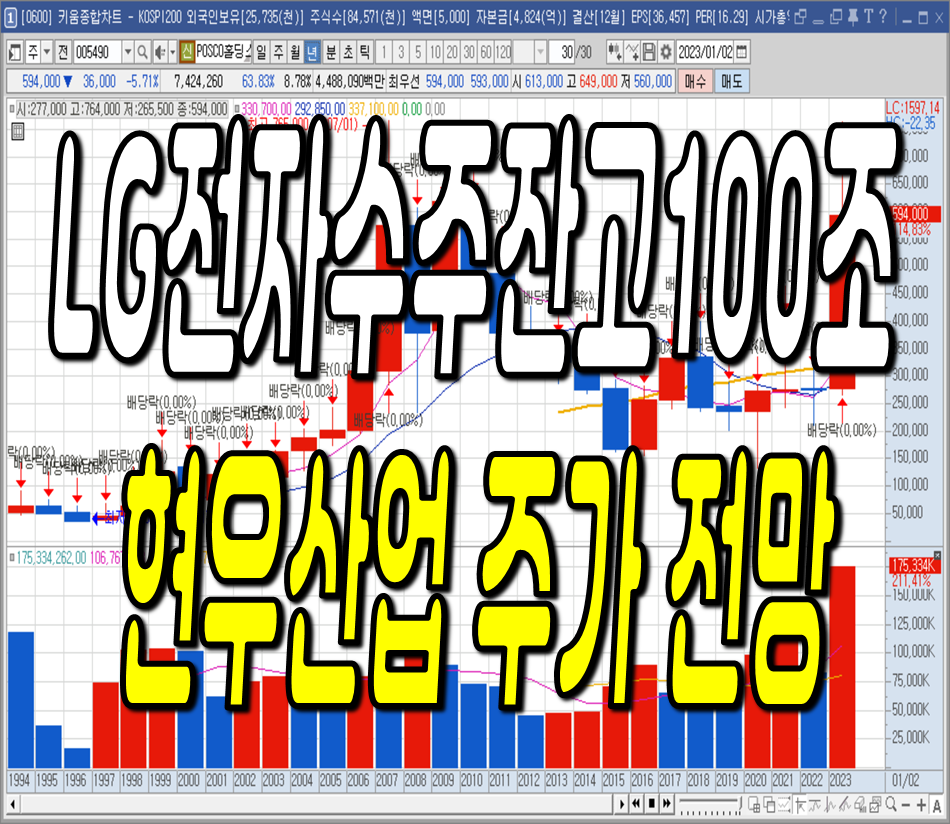Click the overlay chart copy icon at bottom
The width and height of the screenshot is (950, 824).
pos(769,804)
